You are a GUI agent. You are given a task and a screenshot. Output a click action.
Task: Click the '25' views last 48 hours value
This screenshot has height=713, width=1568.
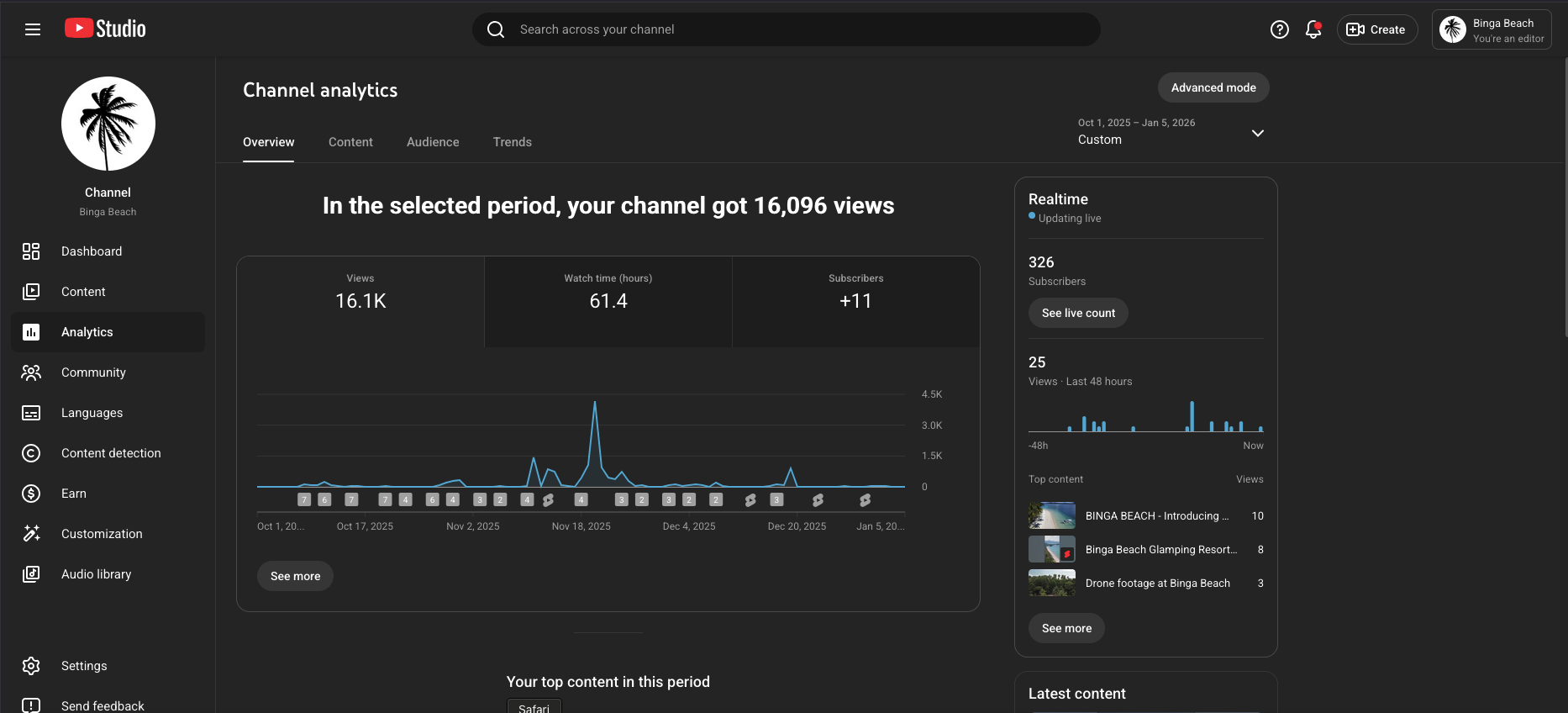[1037, 362]
